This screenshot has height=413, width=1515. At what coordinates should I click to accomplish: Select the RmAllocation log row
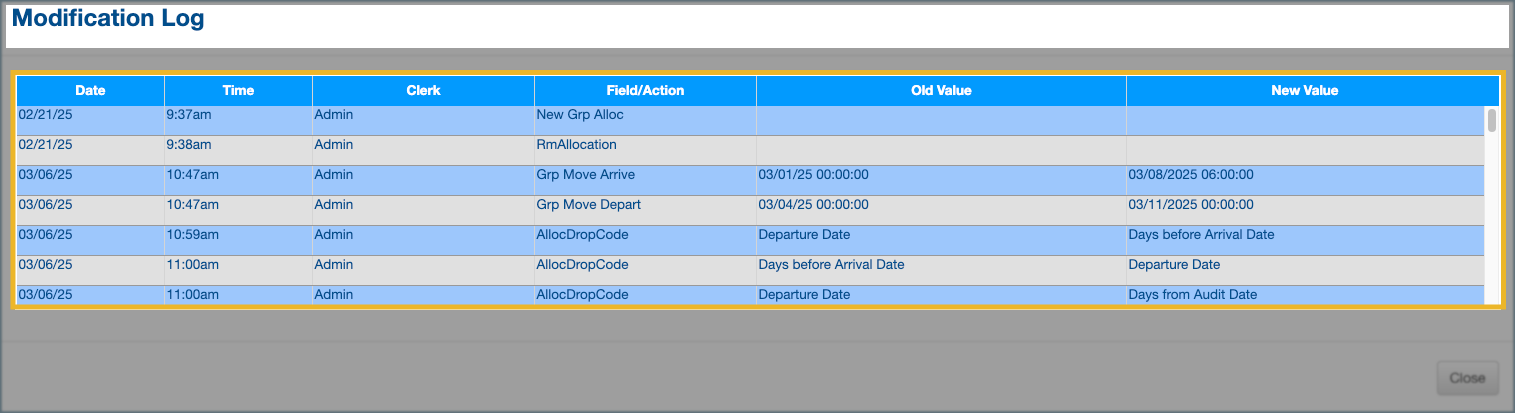pyautogui.click(x=577, y=145)
